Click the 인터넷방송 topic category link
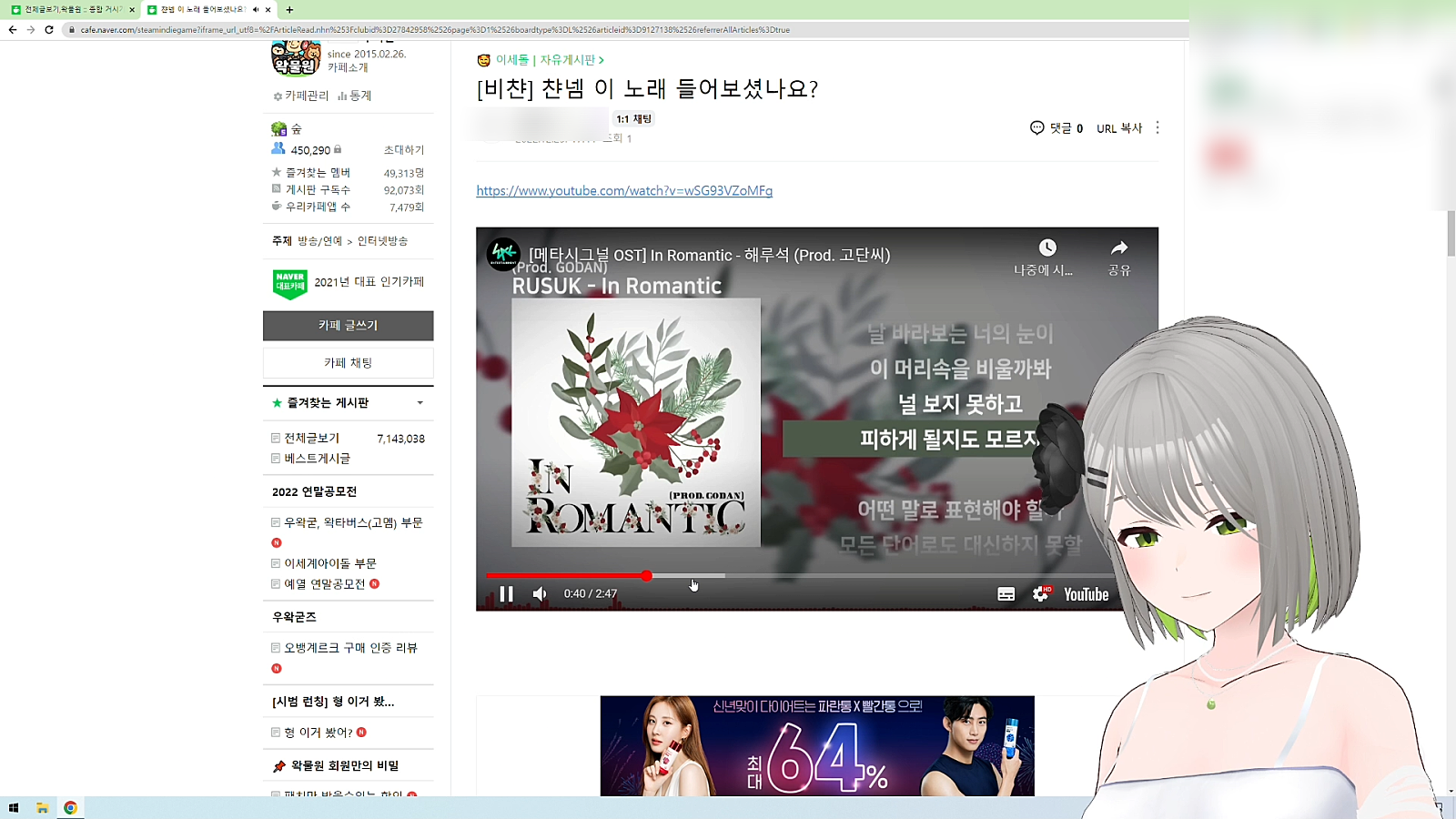Image resolution: width=1456 pixels, height=819 pixels. tap(383, 241)
